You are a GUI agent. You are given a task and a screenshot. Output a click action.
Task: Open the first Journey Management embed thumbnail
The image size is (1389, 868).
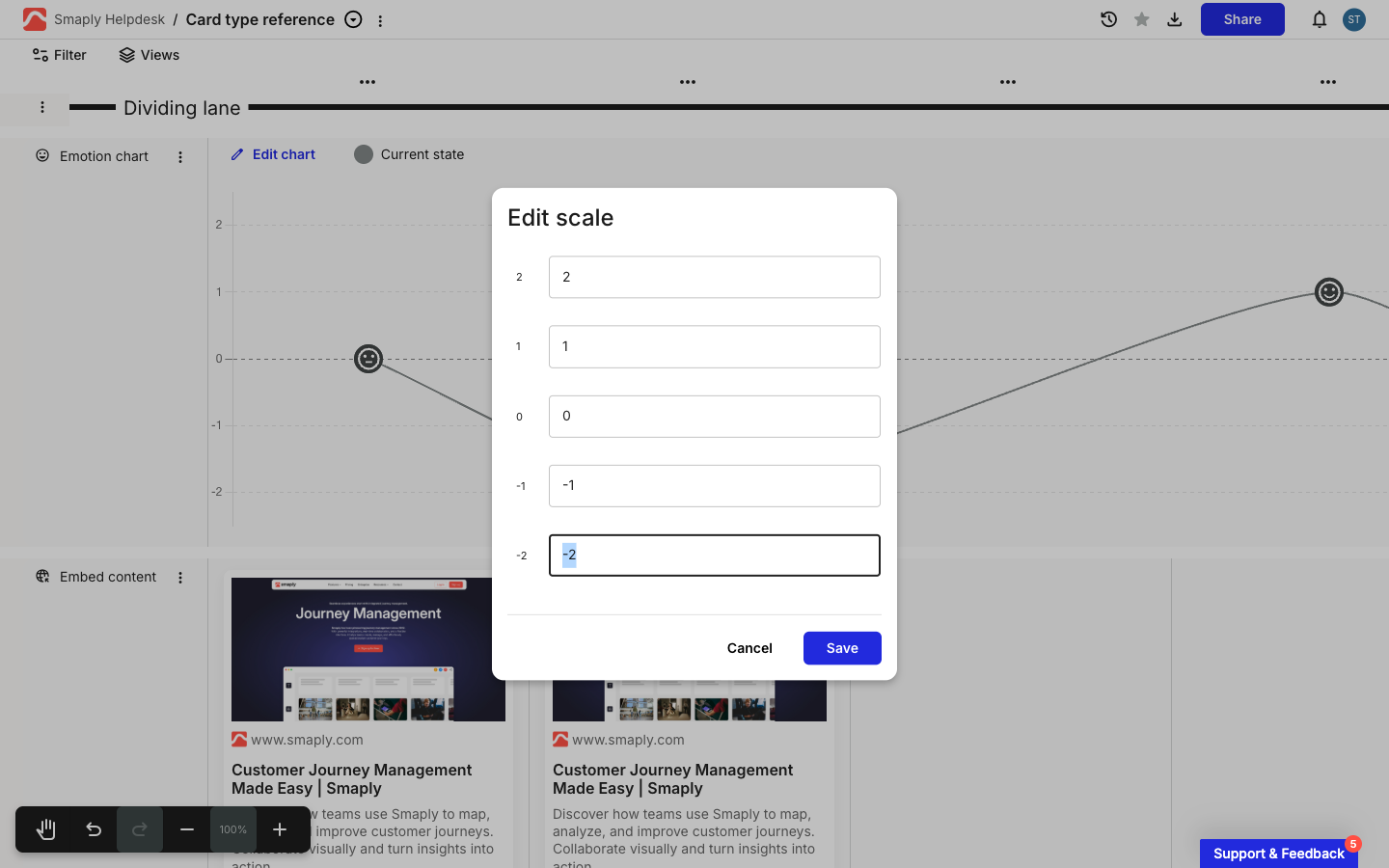click(368, 649)
